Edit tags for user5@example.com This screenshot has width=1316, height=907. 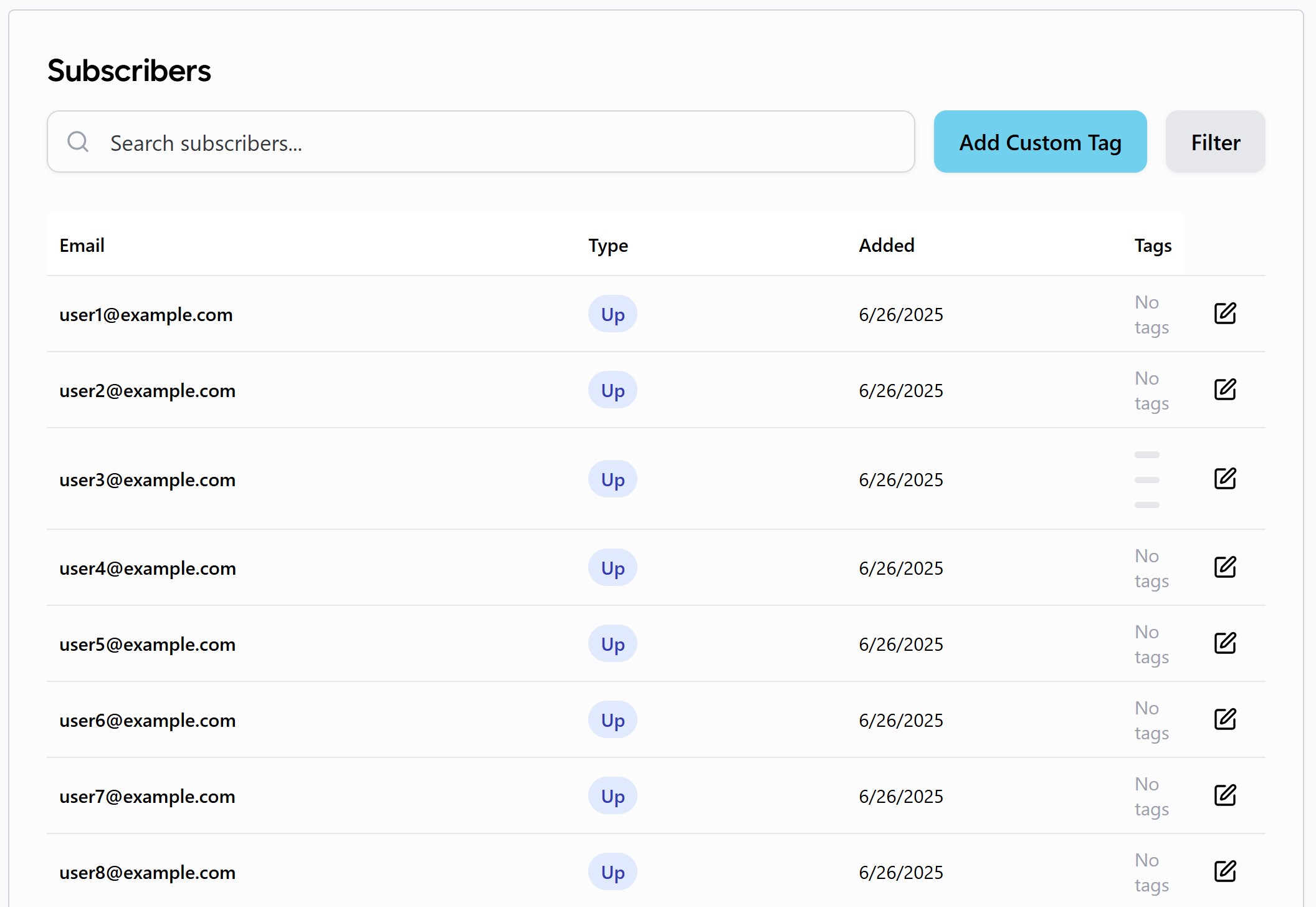pyautogui.click(x=1224, y=643)
